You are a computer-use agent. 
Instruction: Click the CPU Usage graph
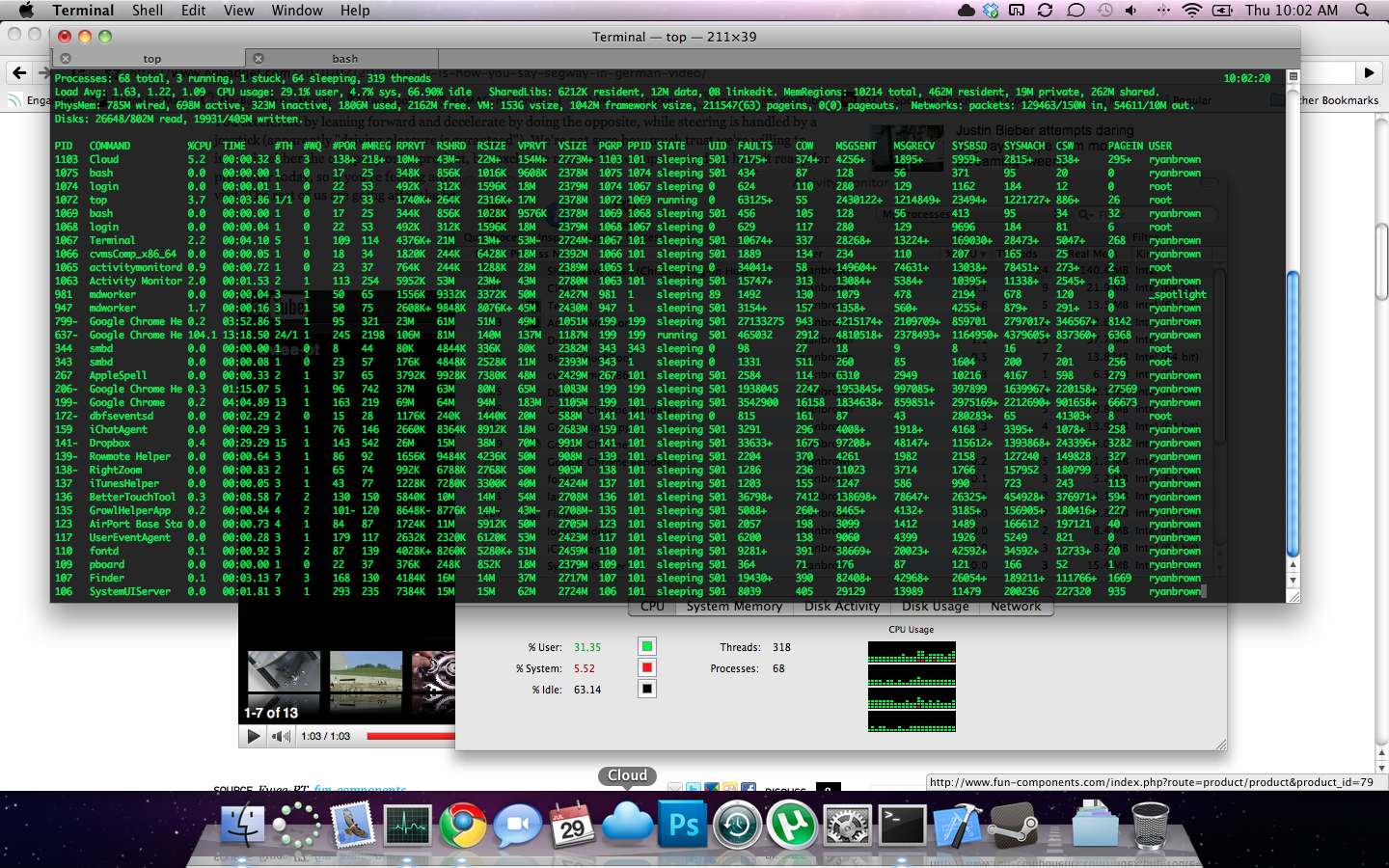click(912, 687)
